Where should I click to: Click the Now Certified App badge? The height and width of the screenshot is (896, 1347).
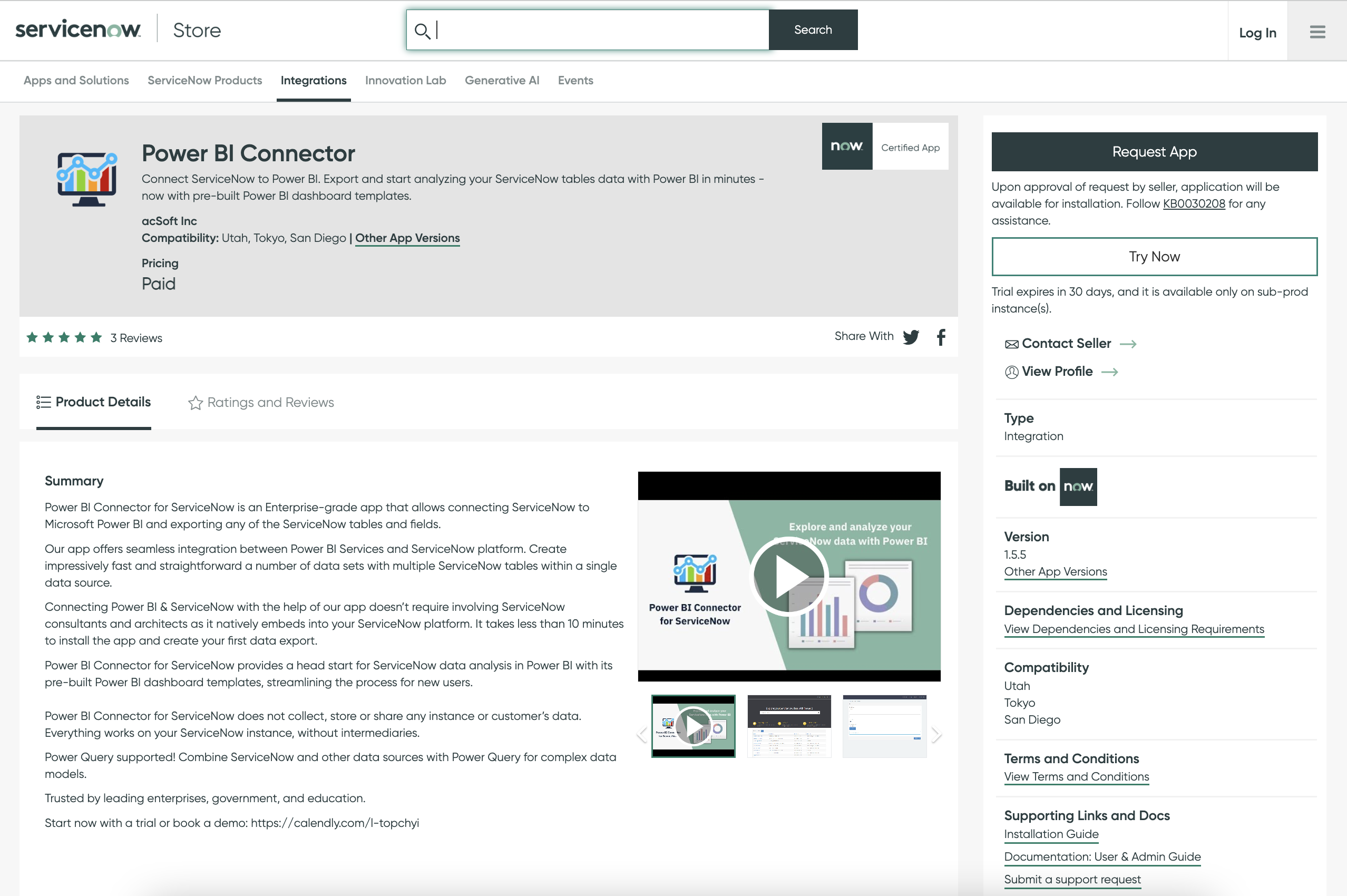pos(884,147)
